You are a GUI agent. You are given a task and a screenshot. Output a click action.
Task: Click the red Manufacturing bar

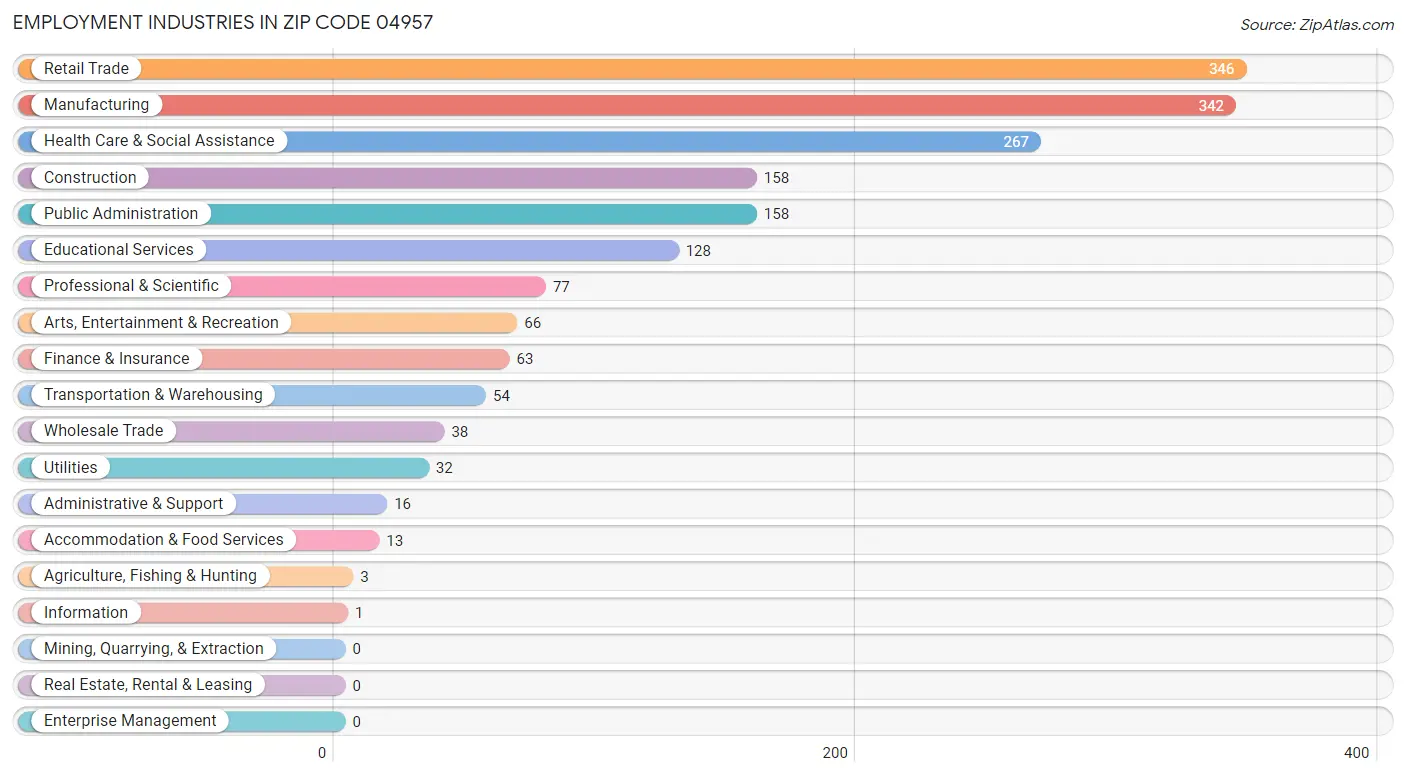[627, 105]
